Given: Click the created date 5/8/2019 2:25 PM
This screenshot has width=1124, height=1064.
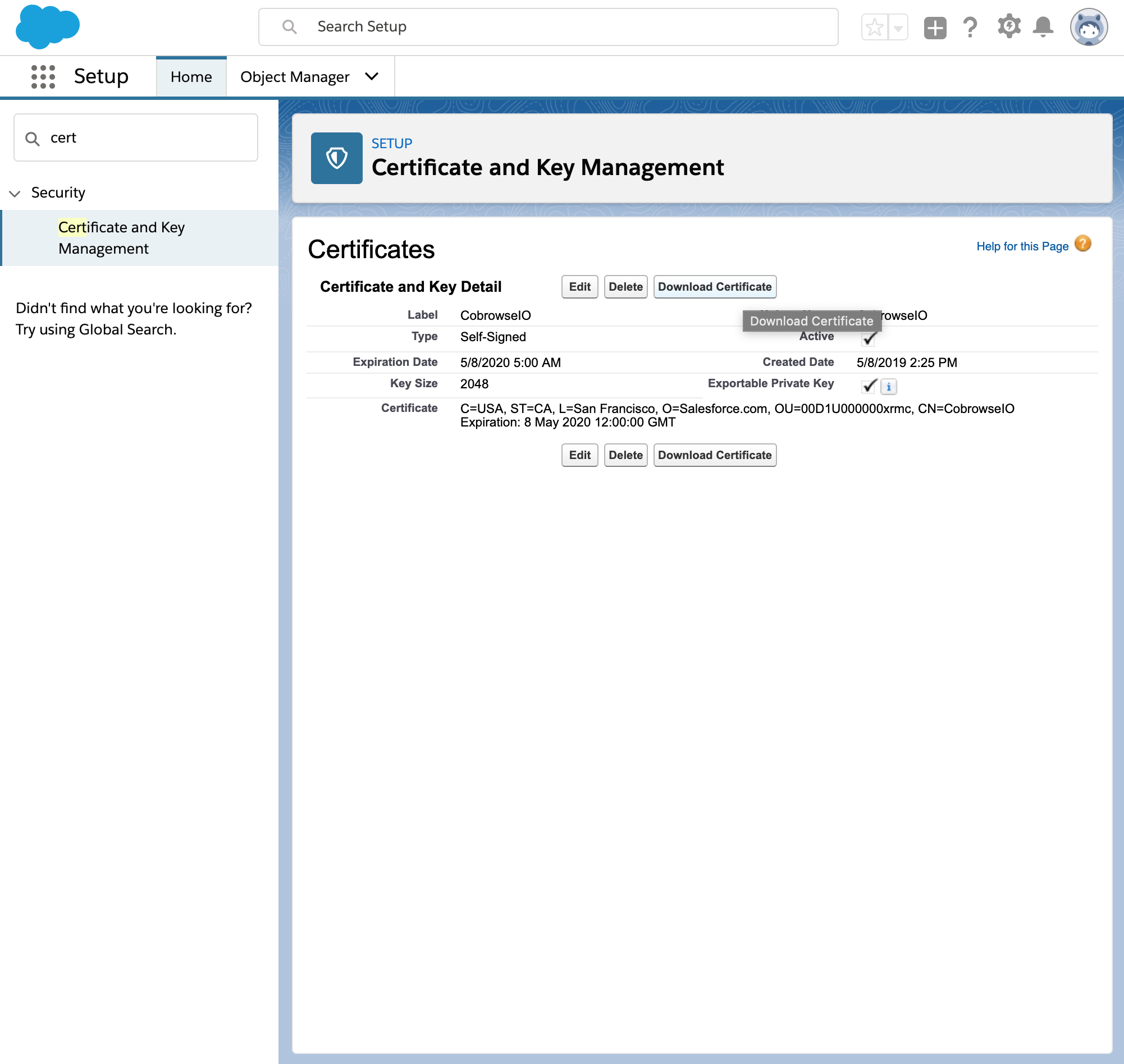Looking at the screenshot, I should pyautogui.click(x=907, y=363).
